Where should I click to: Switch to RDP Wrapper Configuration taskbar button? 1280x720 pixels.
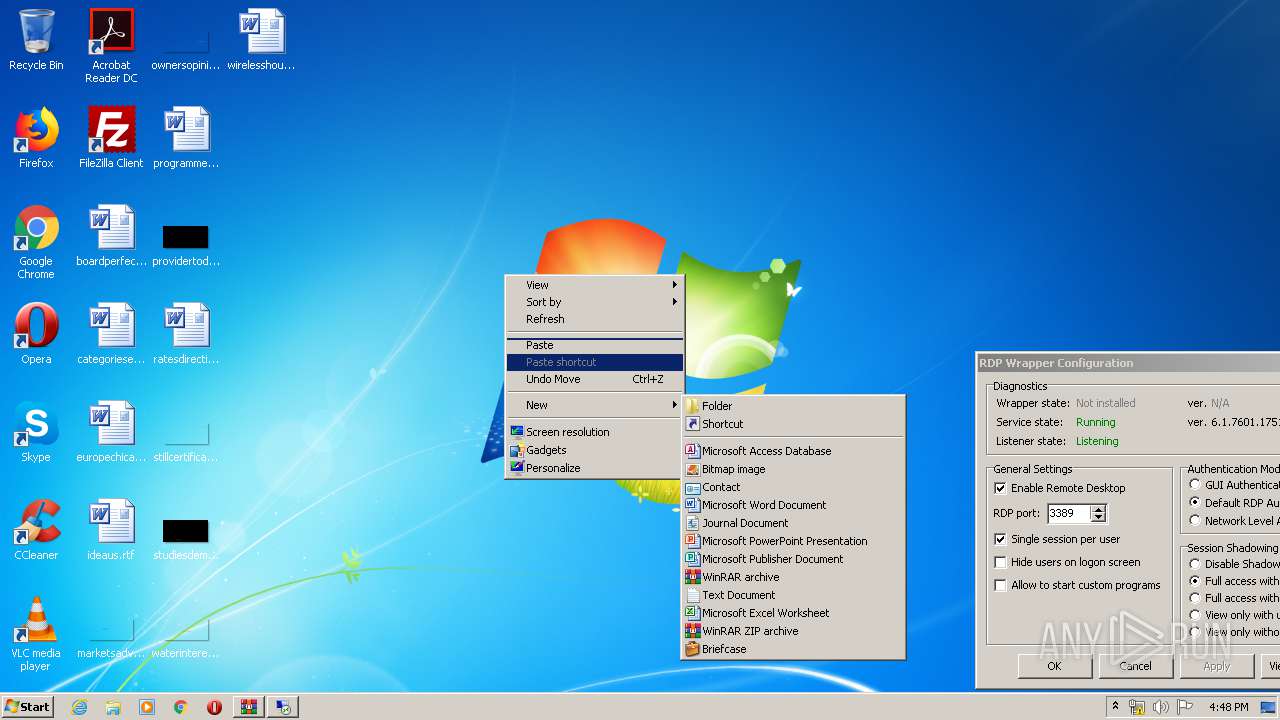(284, 707)
